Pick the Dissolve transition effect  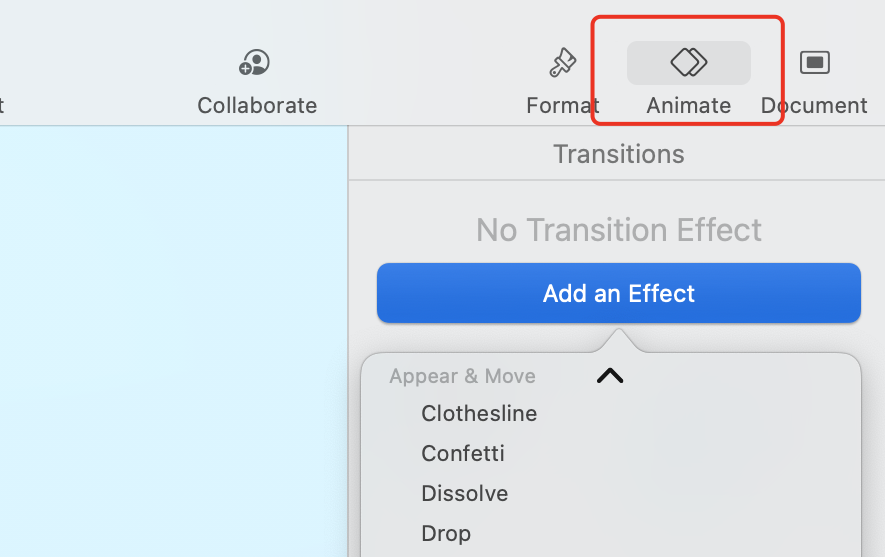[465, 494]
